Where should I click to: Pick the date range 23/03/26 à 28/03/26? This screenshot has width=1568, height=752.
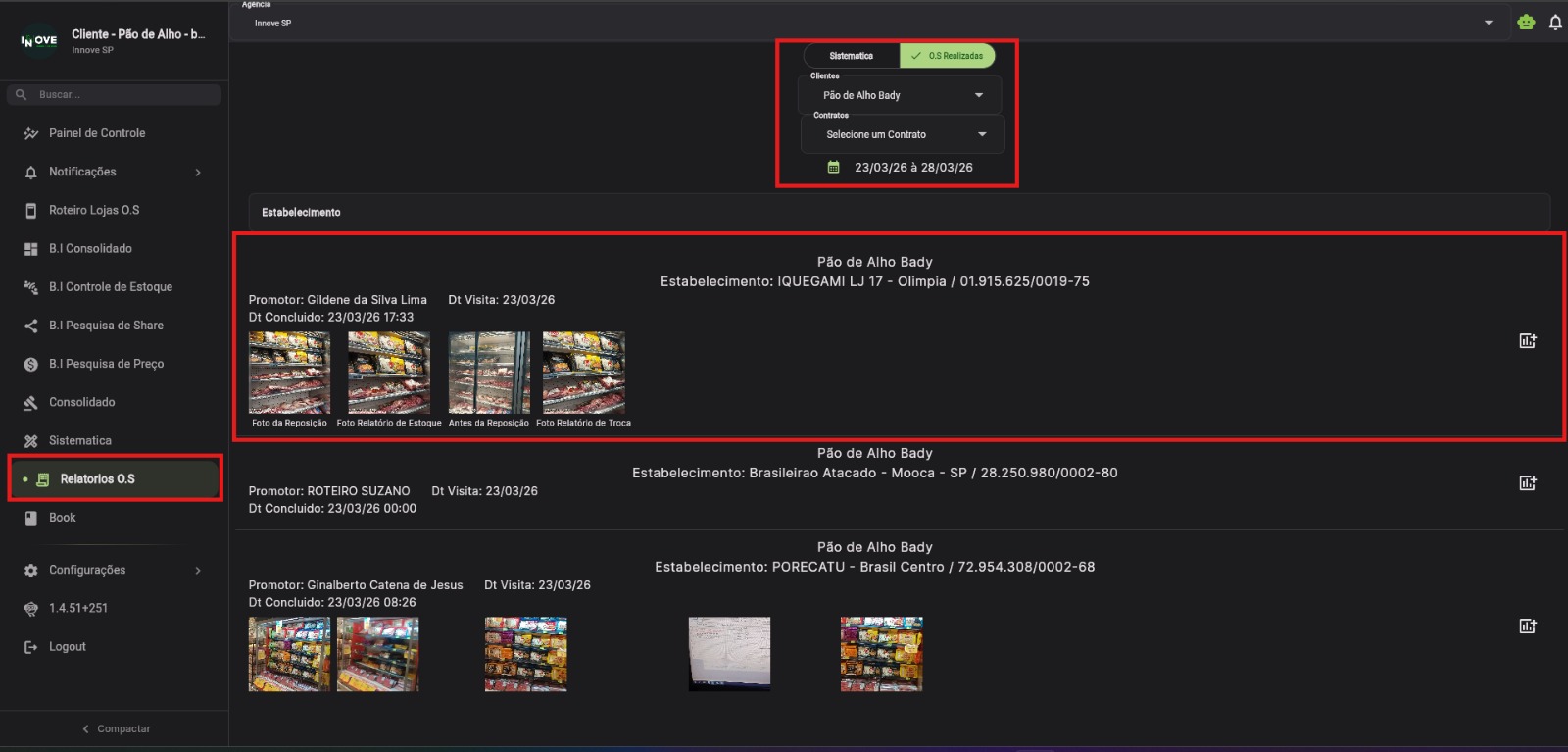click(913, 168)
